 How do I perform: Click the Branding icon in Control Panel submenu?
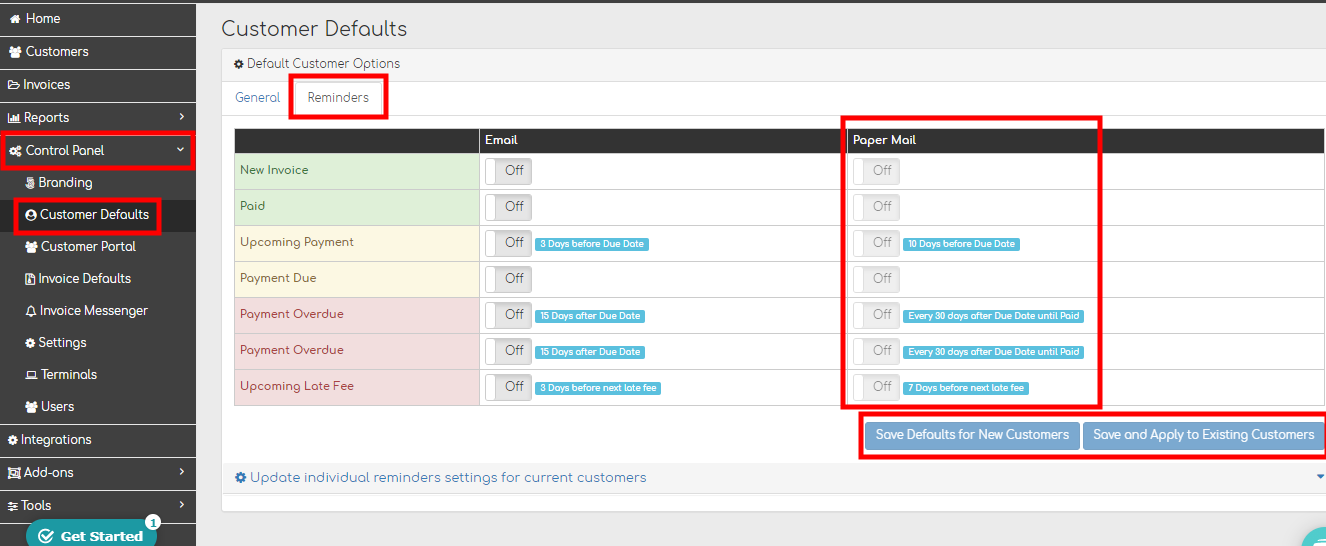(x=30, y=183)
